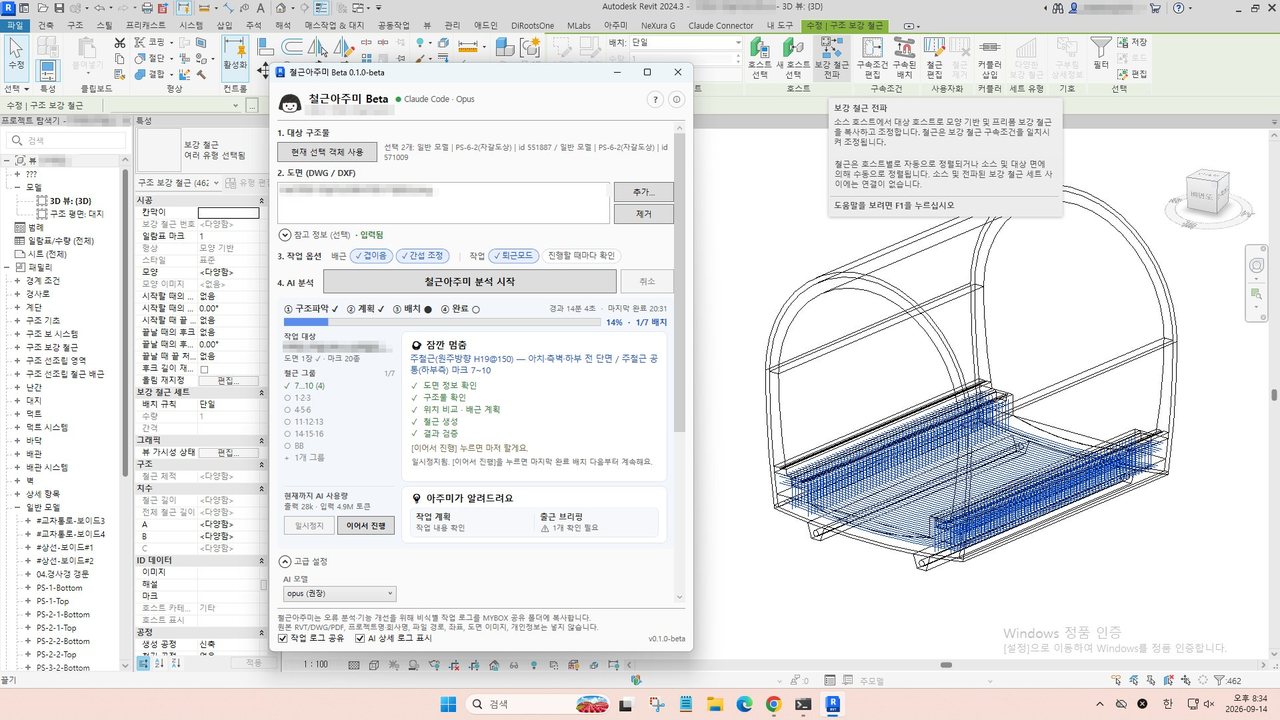
Task: Click the 1 : 100 view scale
Action: [315, 664]
